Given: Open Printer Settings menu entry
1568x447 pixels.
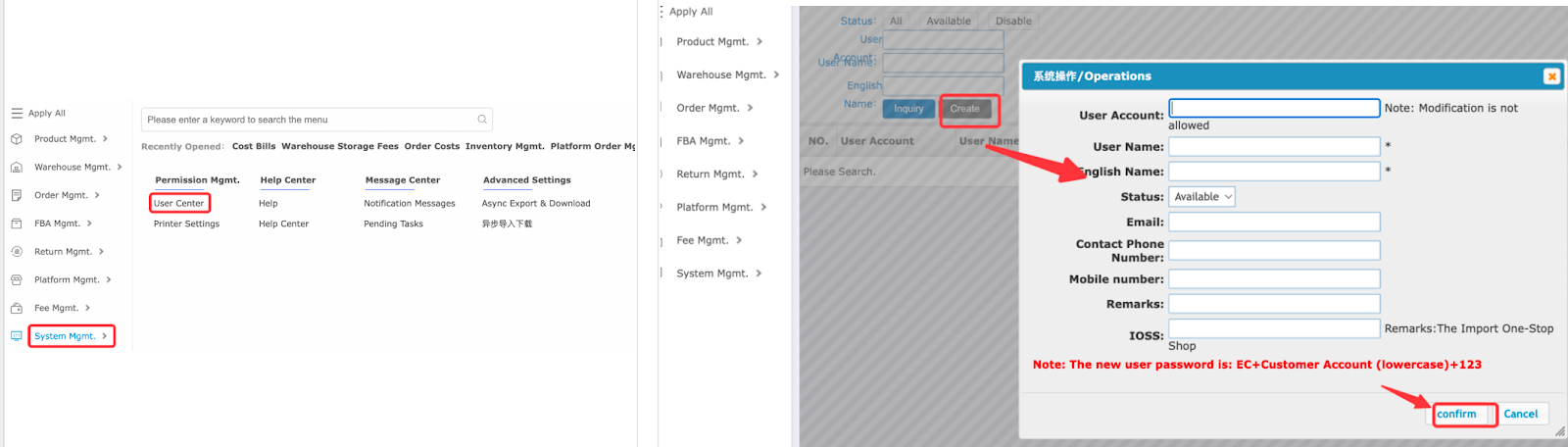Looking at the screenshot, I should pos(186,224).
